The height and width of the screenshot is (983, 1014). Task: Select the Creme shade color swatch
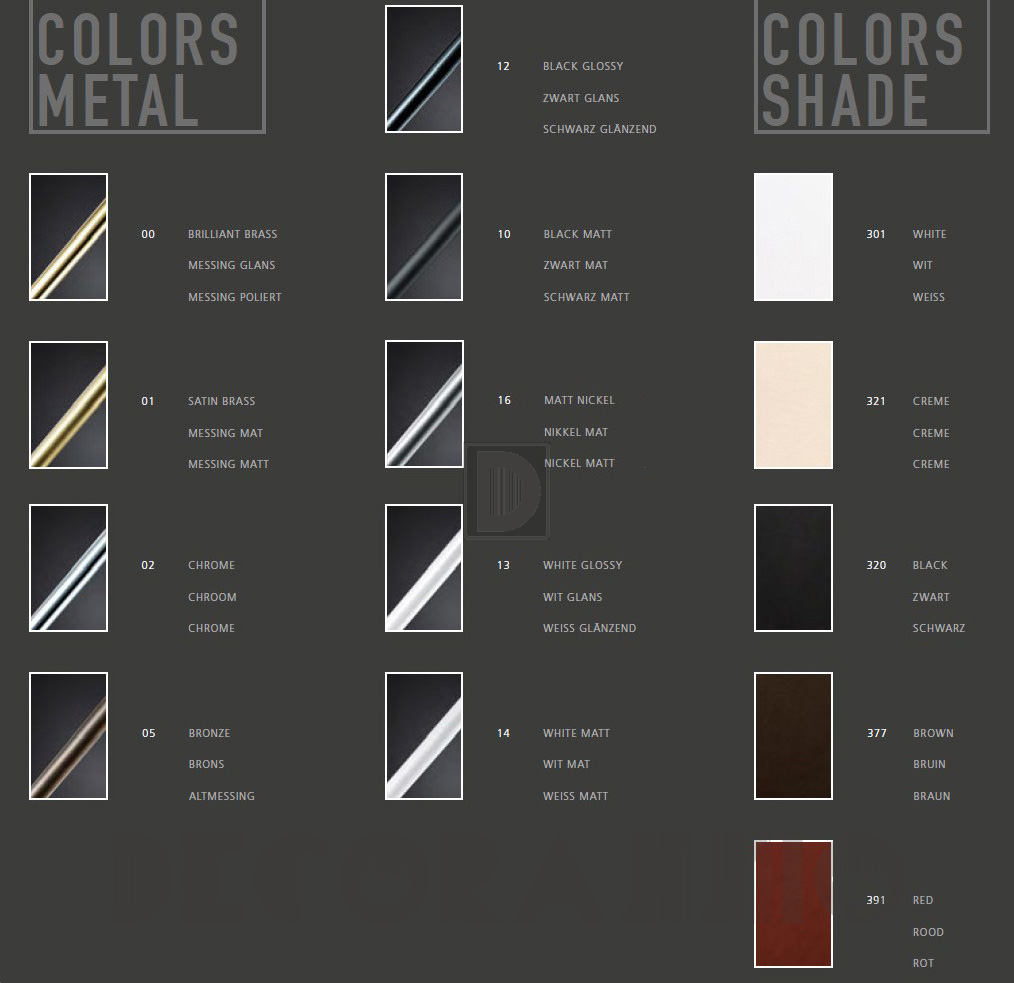pyautogui.click(x=793, y=405)
